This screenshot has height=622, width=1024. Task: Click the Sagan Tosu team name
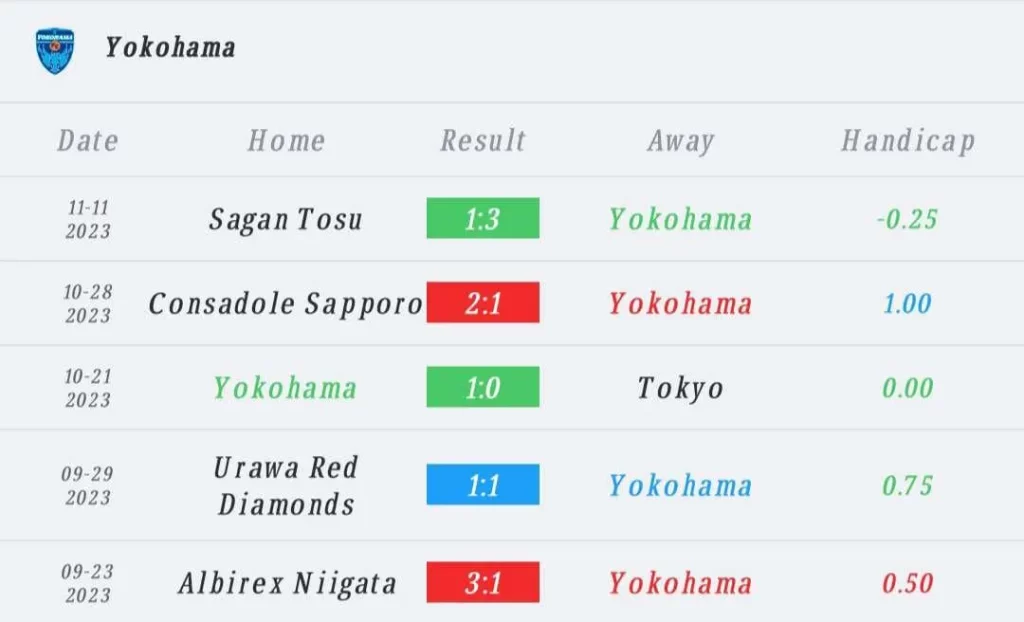tap(285, 220)
